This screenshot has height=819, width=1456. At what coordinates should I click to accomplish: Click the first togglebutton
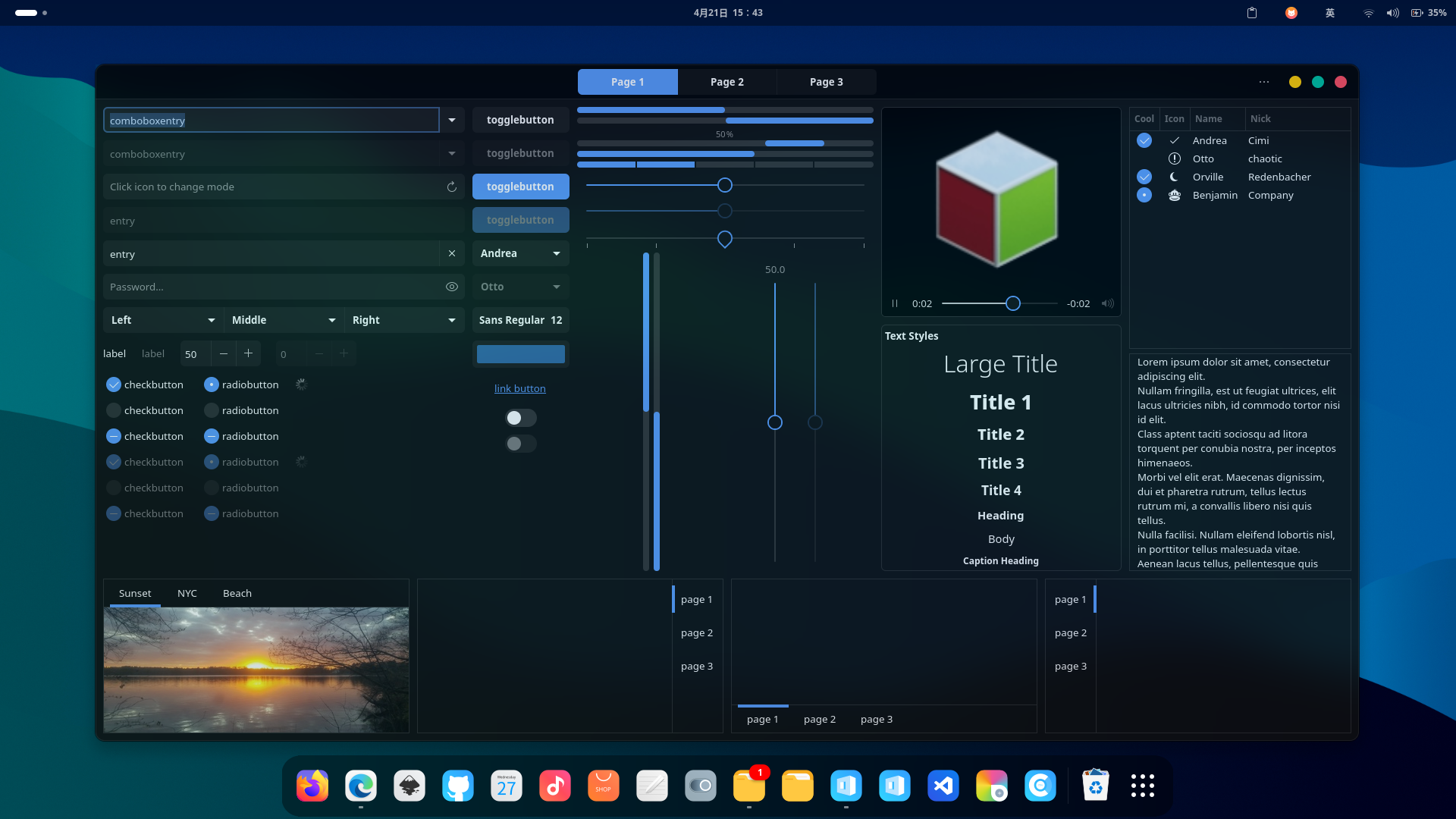(521, 120)
